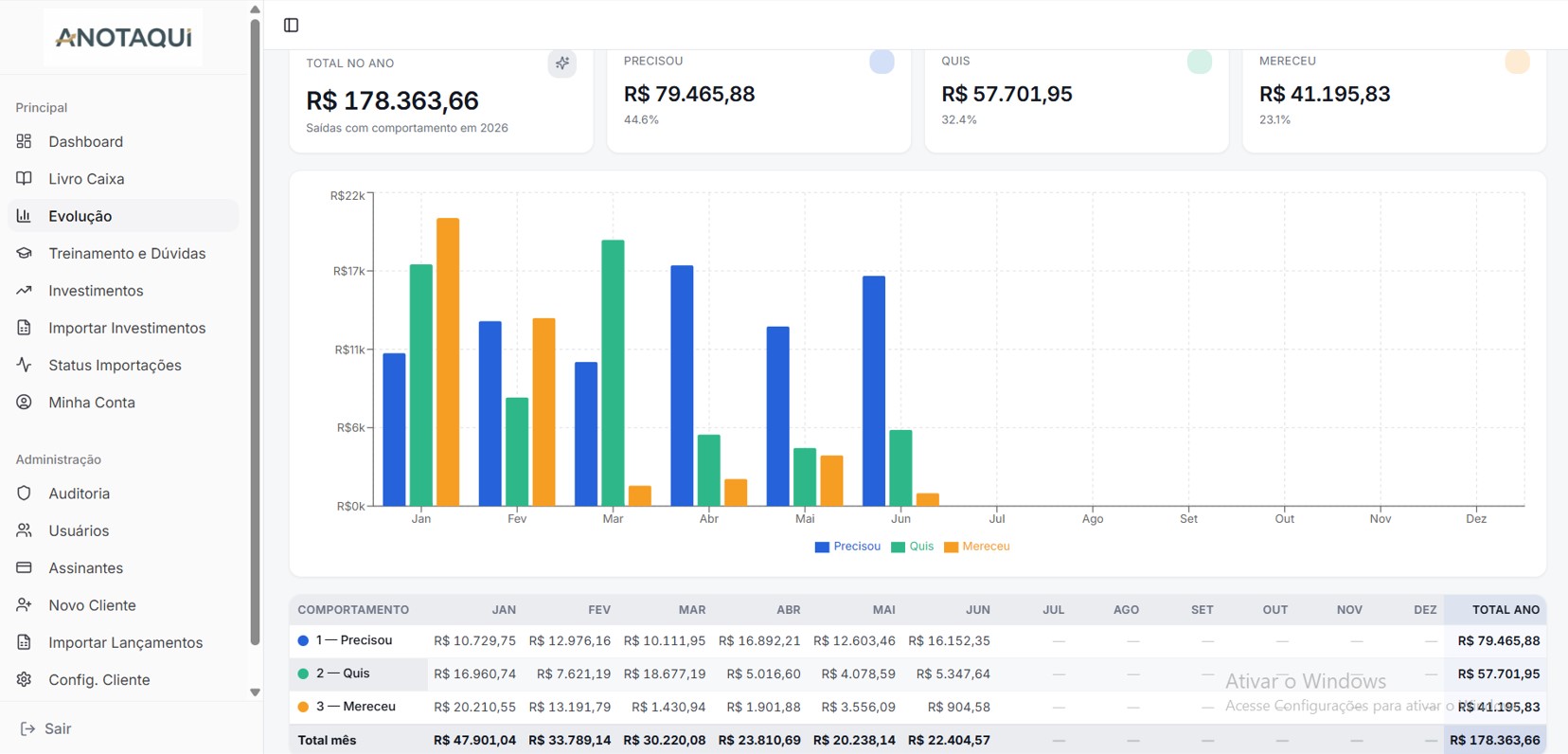
Task: Click the green swatch on Quis card
Action: (x=1200, y=62)
